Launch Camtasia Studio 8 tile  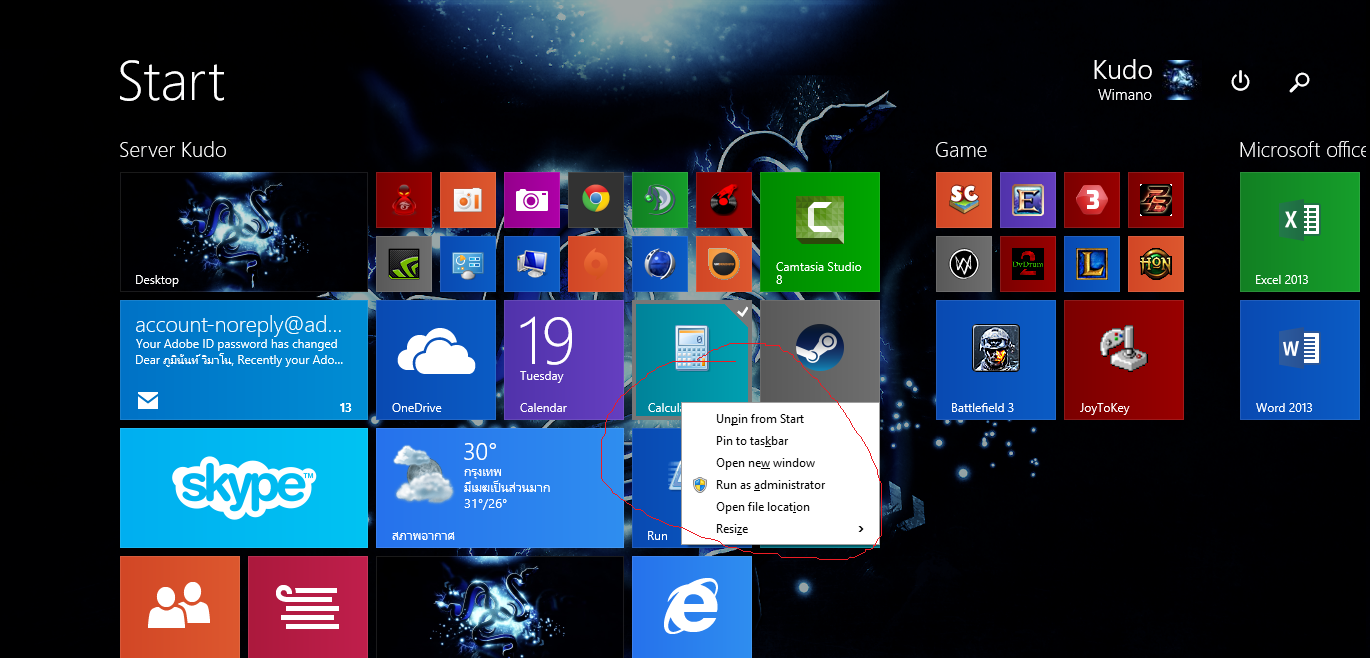pyautogui.click(x=820, y=232)
